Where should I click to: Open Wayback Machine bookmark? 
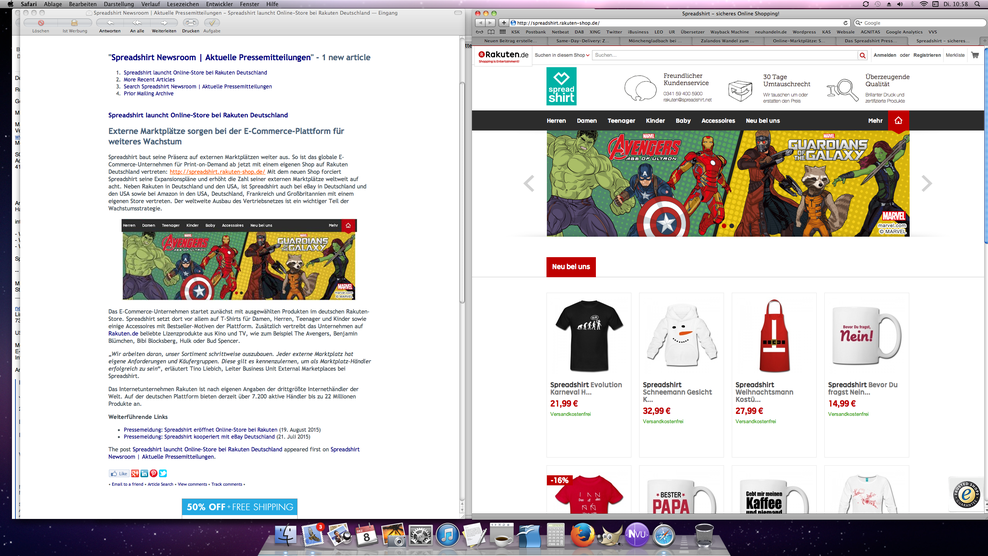tap(730, 32)
